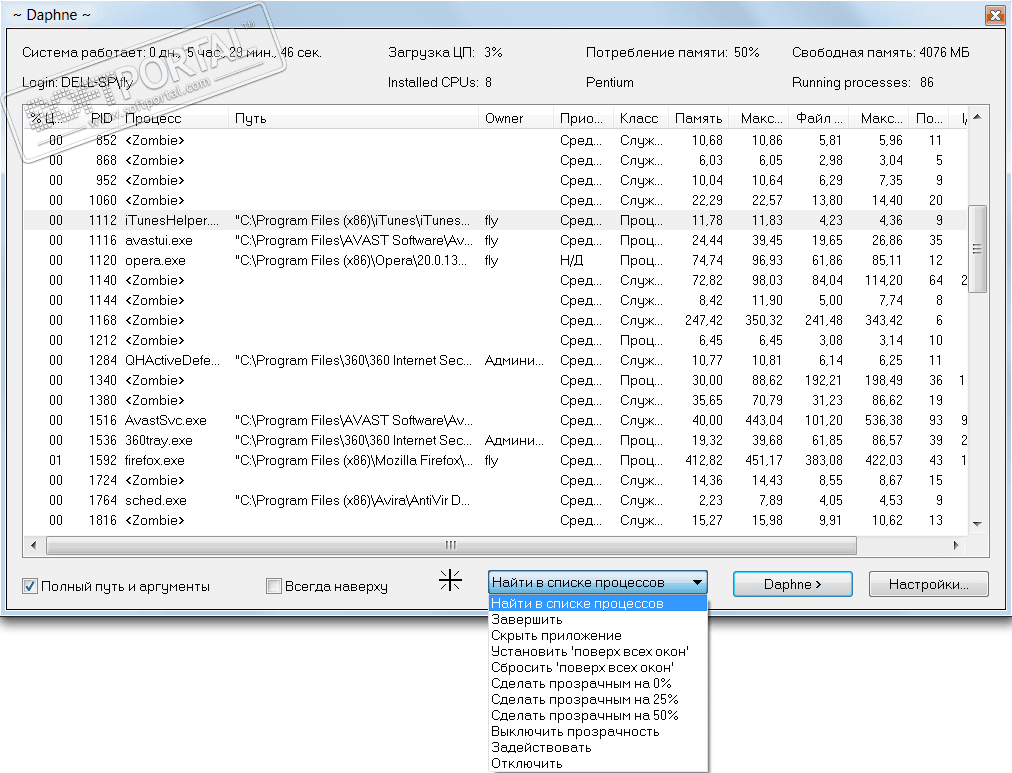Sort by the 'Файл ...' column header
The width and height of the screenshot is (1012, 773).
pyautogui.click(x=819, y=118)
